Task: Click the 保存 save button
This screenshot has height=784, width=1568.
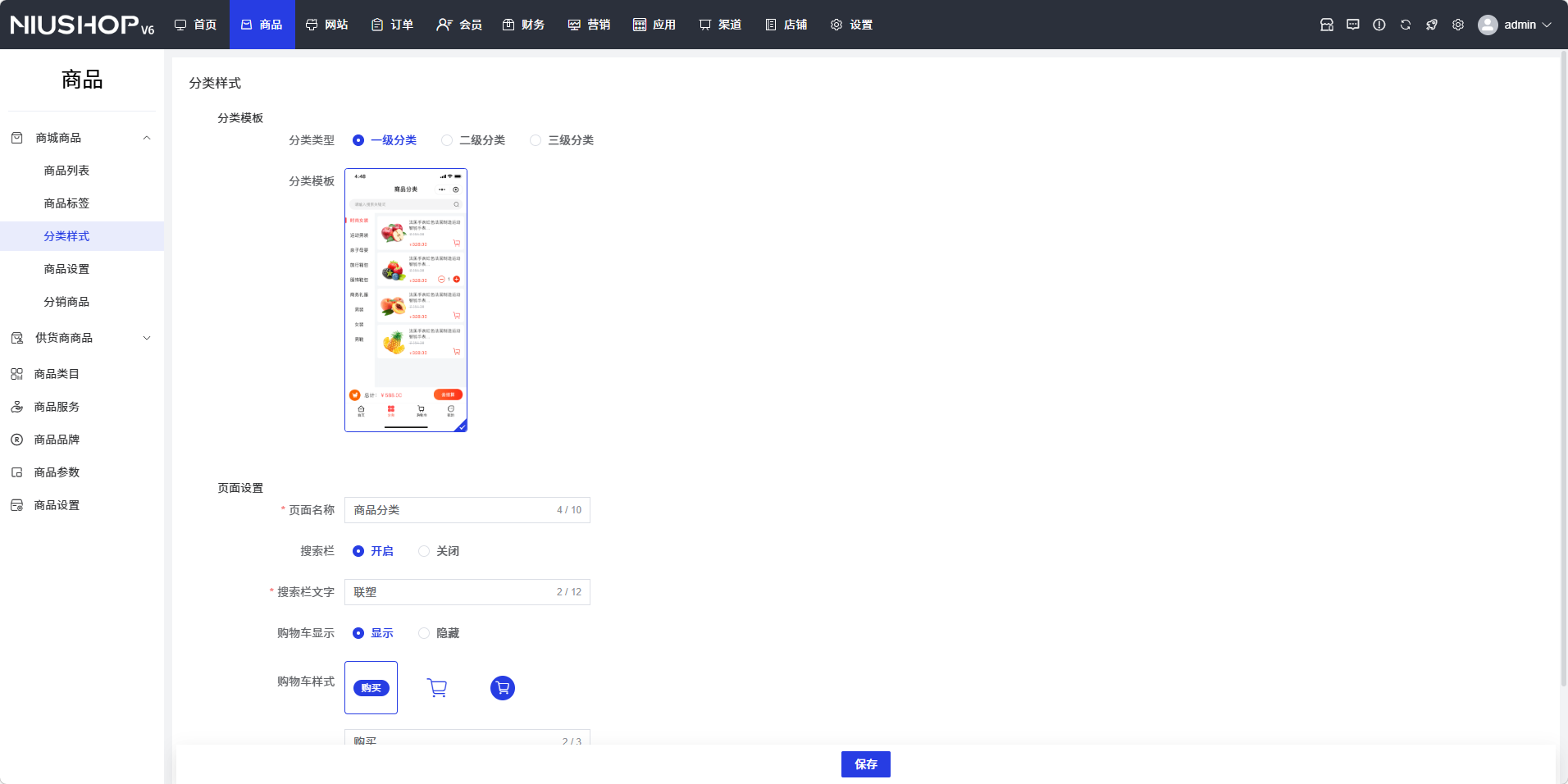Action: point(865,764)
